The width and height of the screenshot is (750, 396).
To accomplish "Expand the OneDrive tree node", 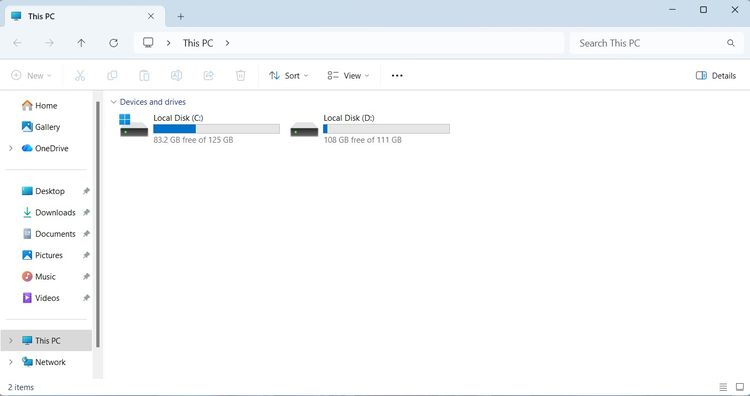I will (11, 148).
